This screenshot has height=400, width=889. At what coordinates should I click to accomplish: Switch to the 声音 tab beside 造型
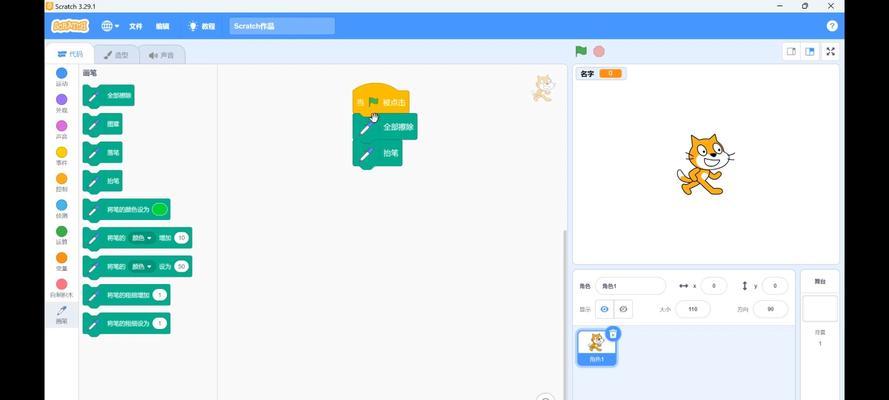[162, 55]
